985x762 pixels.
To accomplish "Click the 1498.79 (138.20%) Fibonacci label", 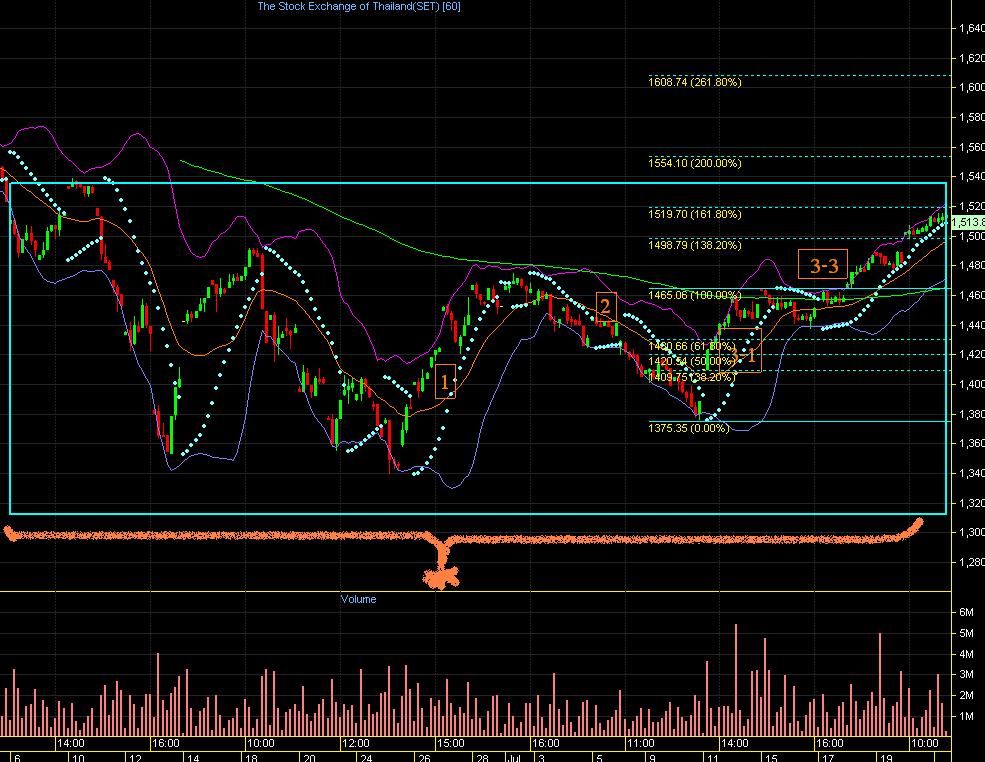I will [x=695, y=244].
